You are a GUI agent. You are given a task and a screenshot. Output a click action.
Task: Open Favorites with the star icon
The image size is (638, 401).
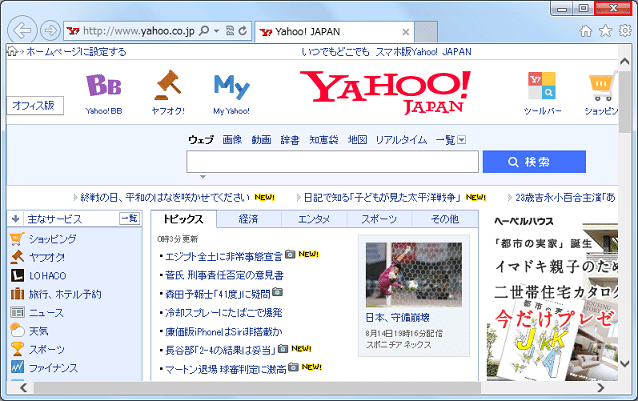(x=605, y=31)
